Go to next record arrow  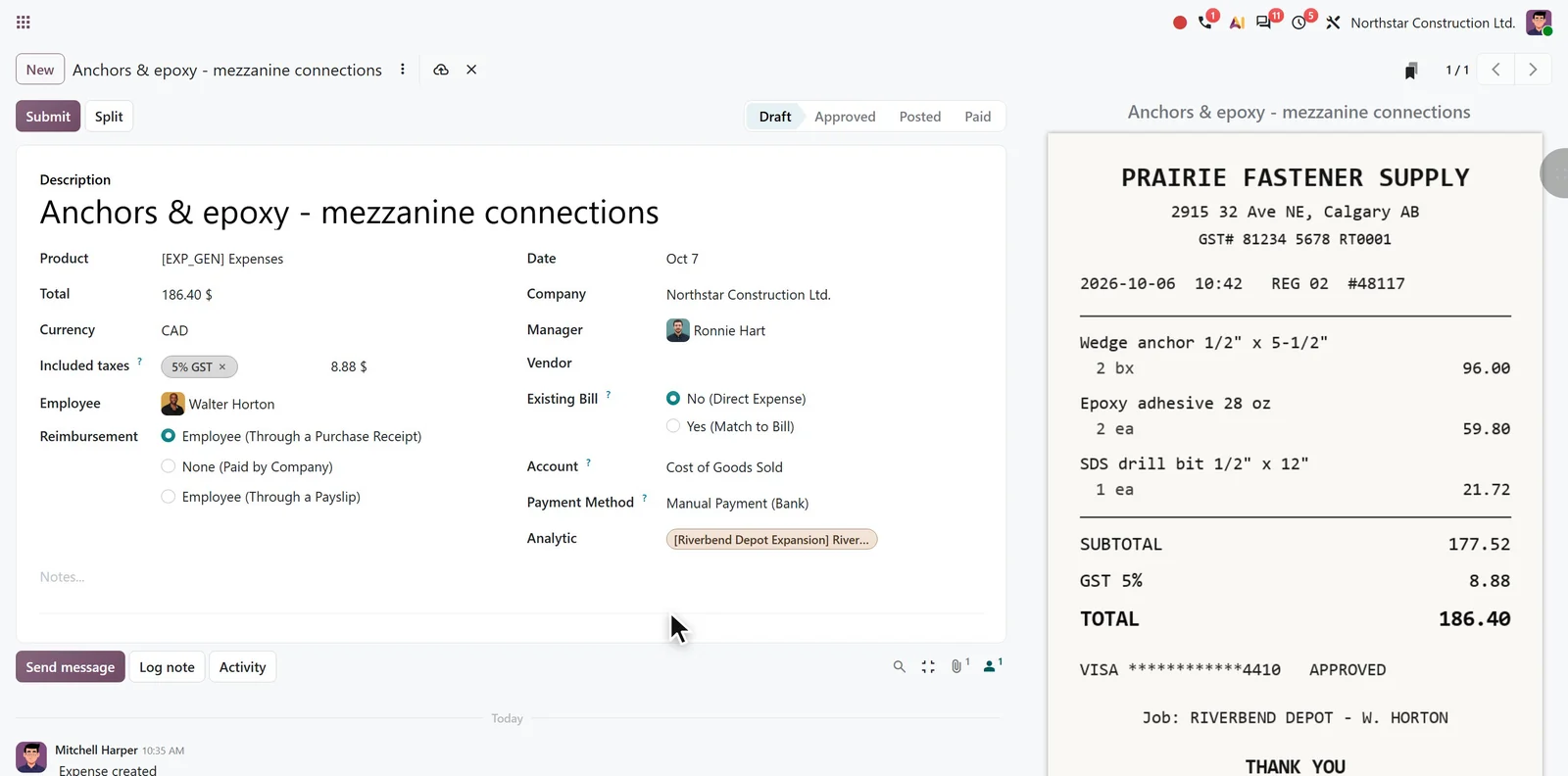click(x=1533, y=70)
